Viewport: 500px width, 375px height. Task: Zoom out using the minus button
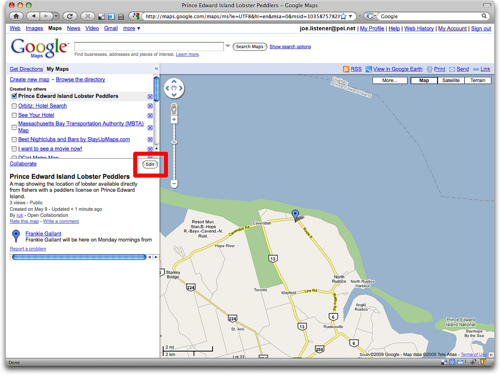tap(174, 183)
